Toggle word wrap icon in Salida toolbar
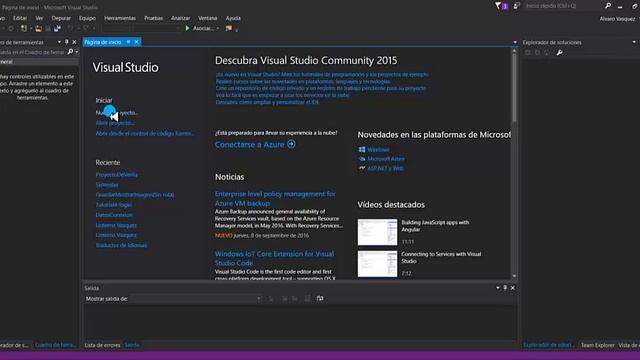Viewport: 640px width, 360px height. (x=320, y=299)
